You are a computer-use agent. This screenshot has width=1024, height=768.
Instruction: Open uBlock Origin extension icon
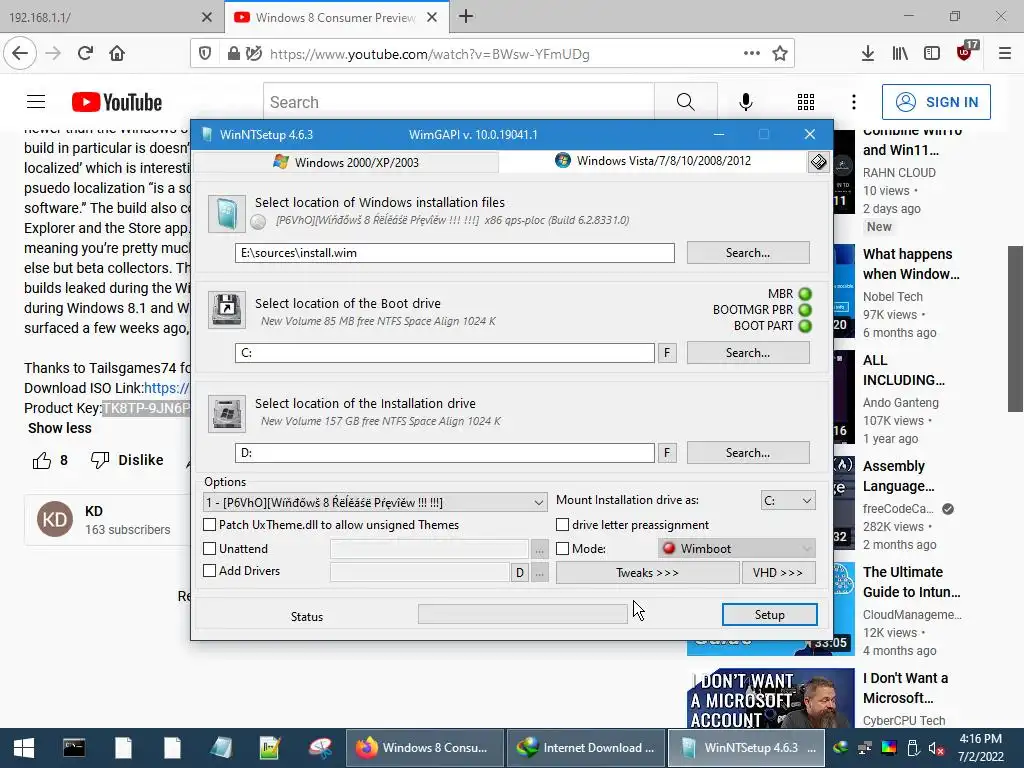click(x=966, y=52)
